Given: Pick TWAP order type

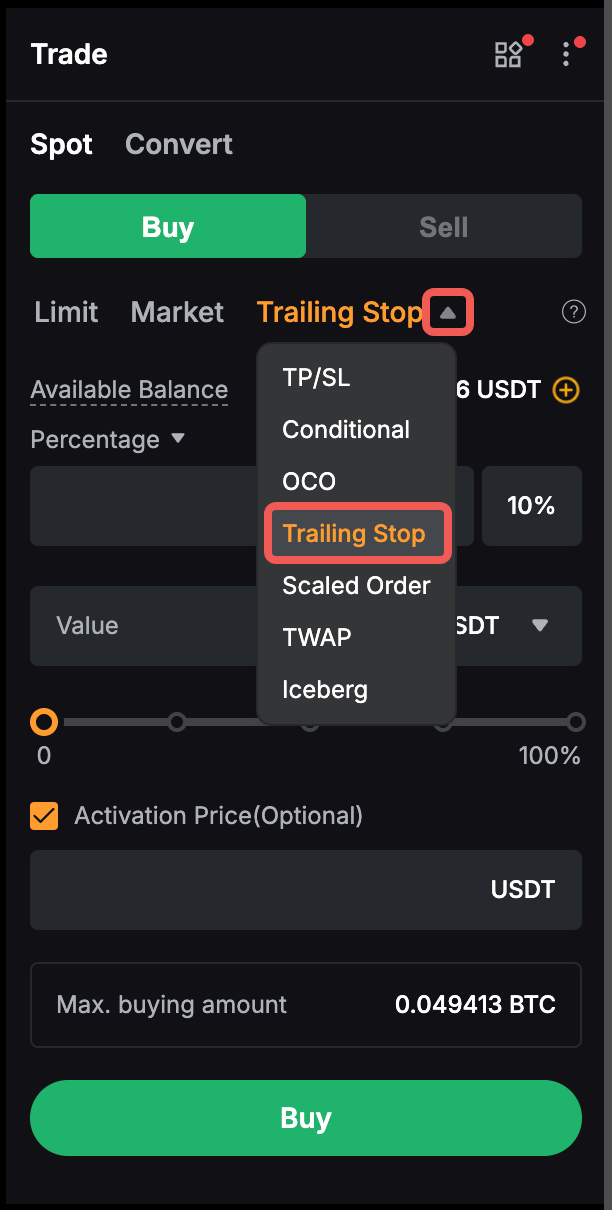Looking at the screenshot, I should click(x=317, y=638).
